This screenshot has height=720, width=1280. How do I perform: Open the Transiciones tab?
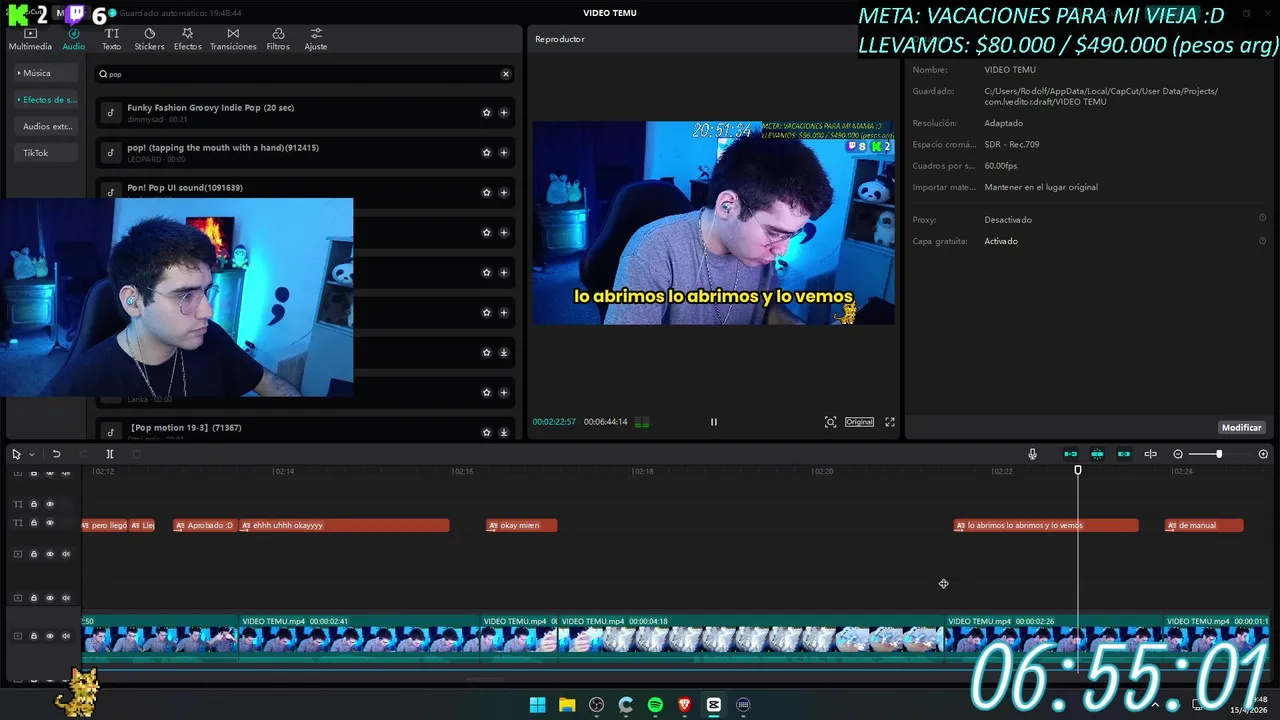point(233,39)
